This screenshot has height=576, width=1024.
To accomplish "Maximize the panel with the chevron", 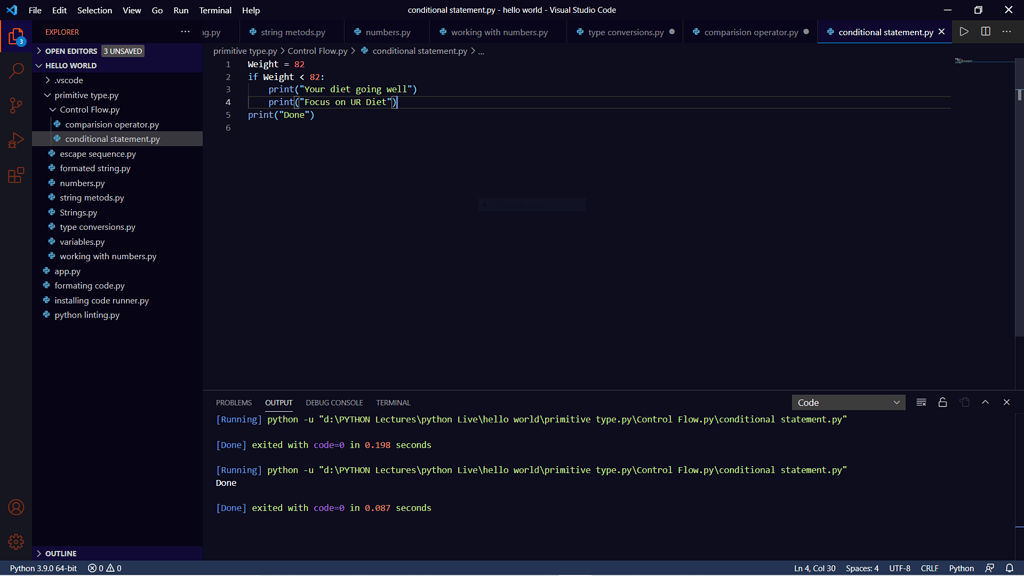I will tap(985, 402).
